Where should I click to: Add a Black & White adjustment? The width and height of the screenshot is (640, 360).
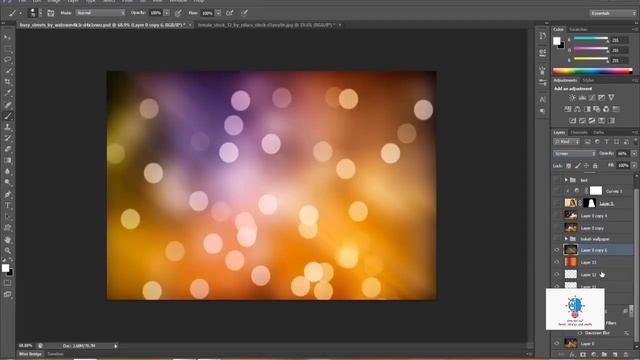pyautogui.click(x=587, y=109)
